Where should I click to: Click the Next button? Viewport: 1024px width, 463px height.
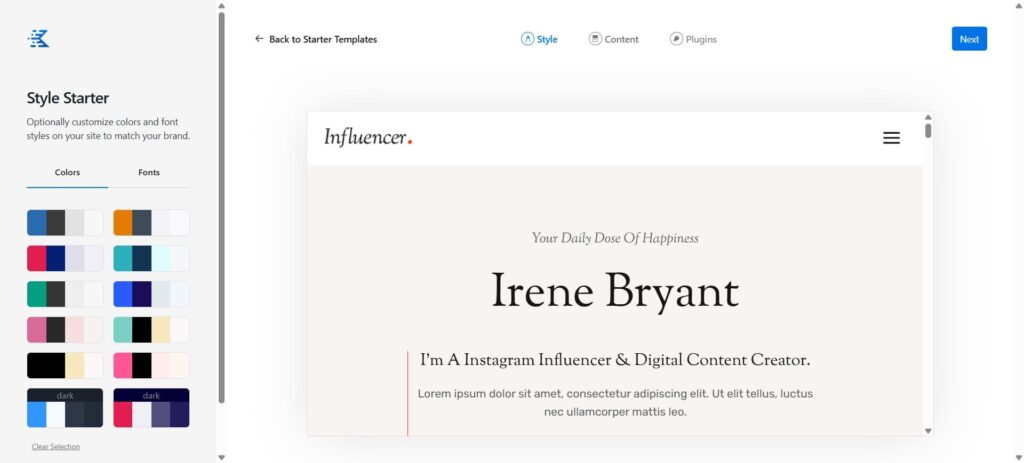(969, 39)
